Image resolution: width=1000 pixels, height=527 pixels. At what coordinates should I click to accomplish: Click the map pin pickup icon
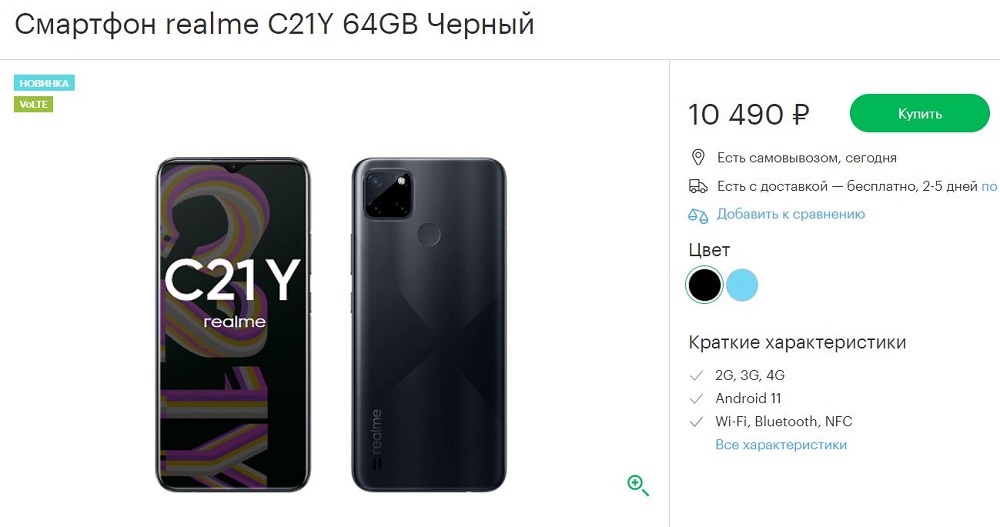[698, 157]
